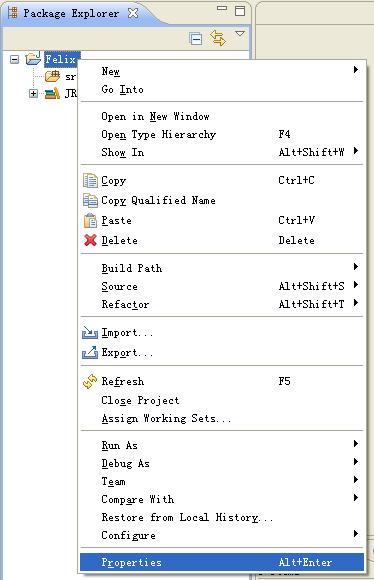Collapse the Felix project tree node

click(14, 59)
